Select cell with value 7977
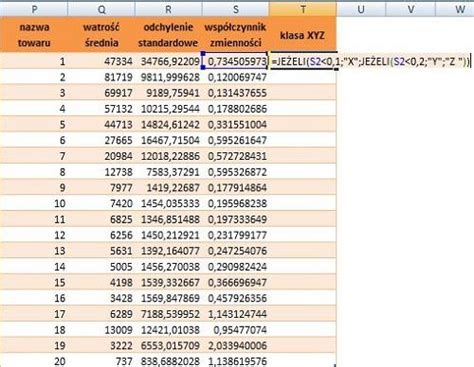Viewport: 474px width, 367px height. click(x=101, y=188)
